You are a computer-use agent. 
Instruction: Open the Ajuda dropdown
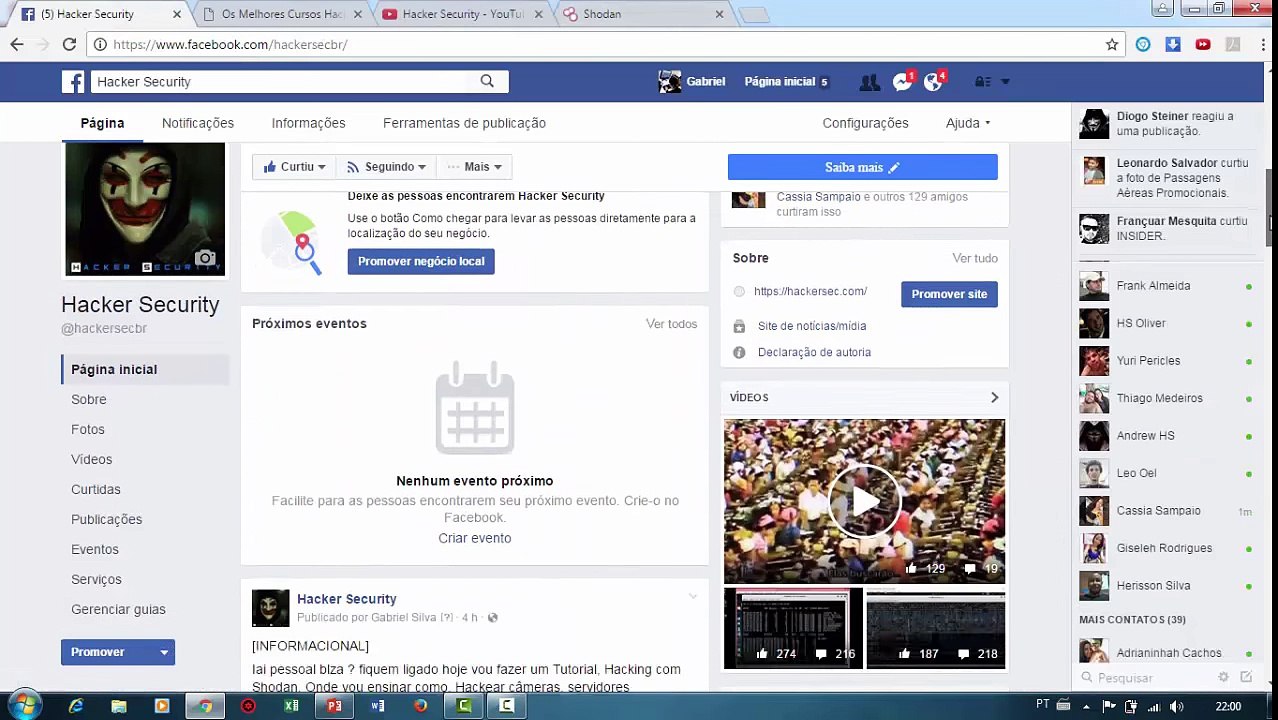click(968, 123)
